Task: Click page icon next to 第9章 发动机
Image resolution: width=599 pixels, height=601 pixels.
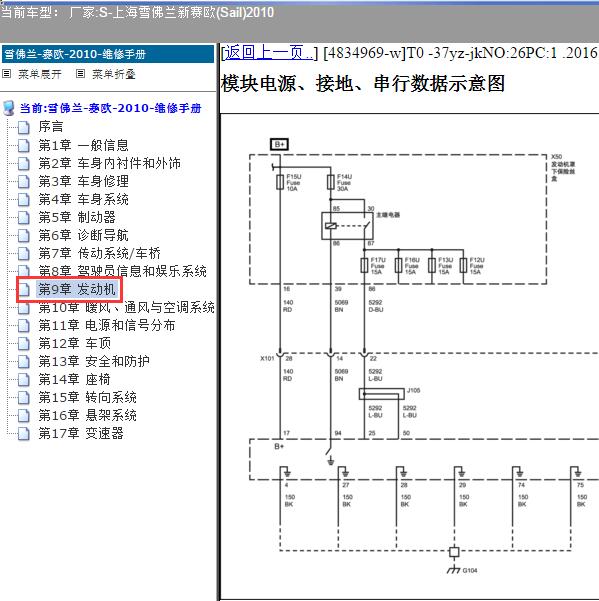Action: [x=24, y=290]
